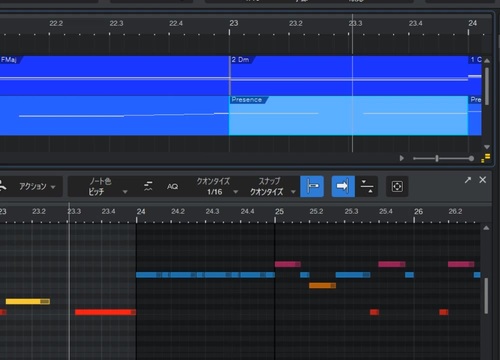Click 22.2 on the arrangement ruler
The width and height of the screenshot is (500, 360).
coord(56,23)
